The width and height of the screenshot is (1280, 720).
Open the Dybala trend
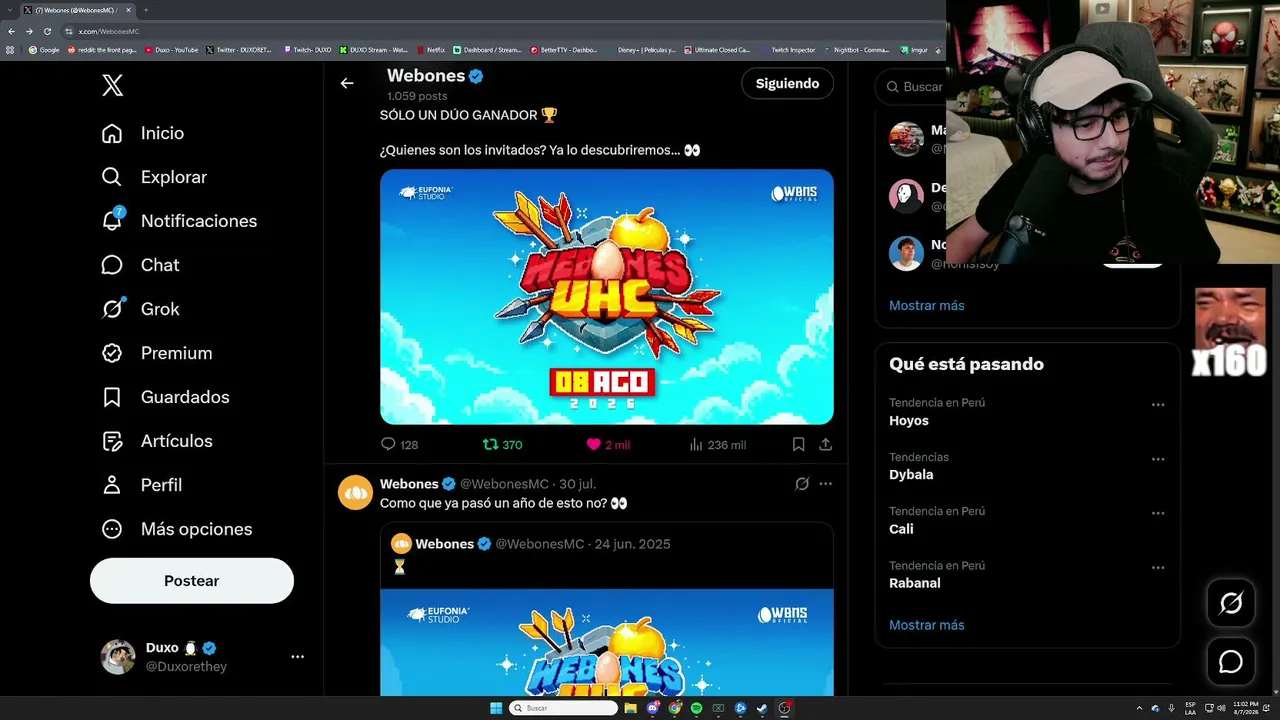(911, 475)
